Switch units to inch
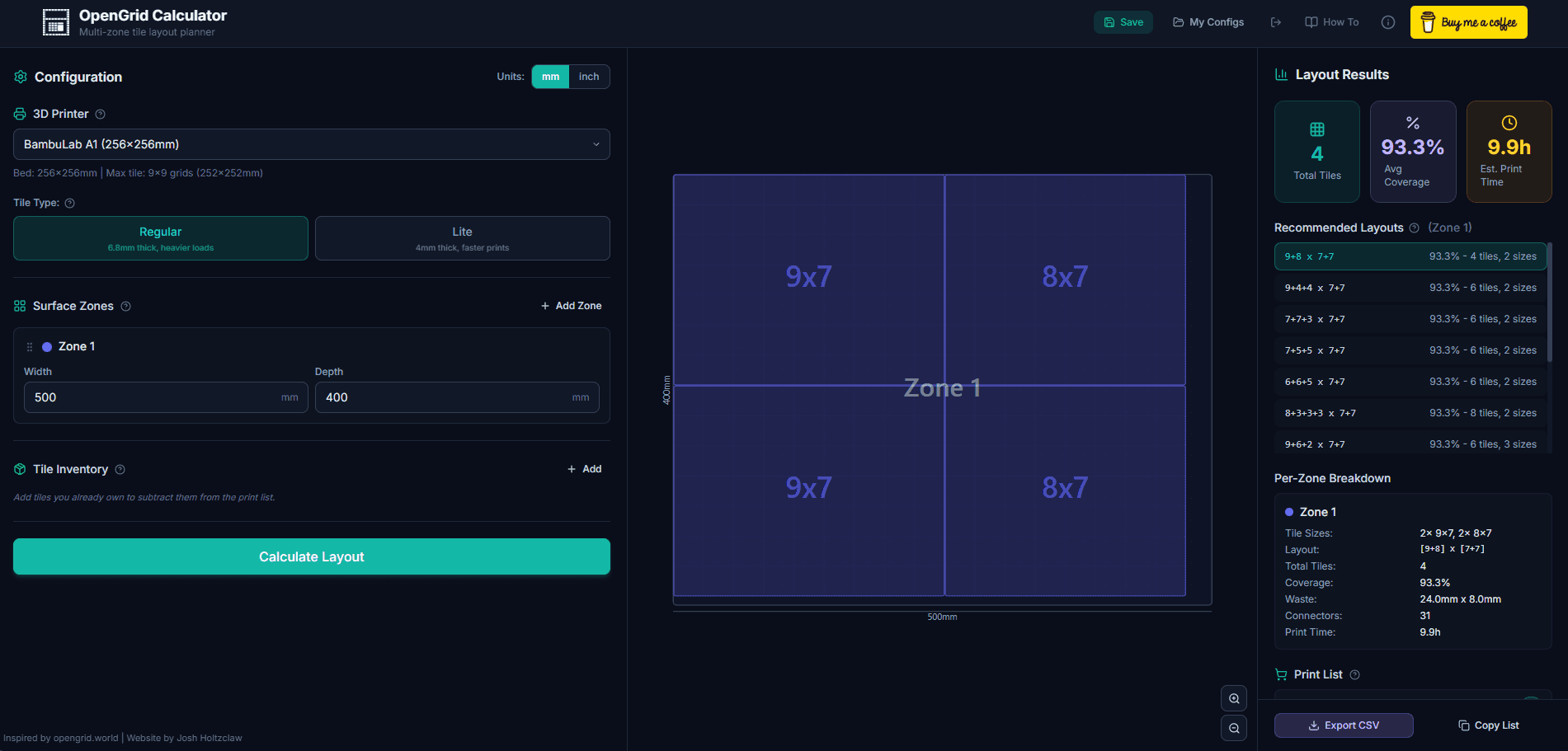The height and width of the screenshot is (751, 1568). (589, 76)
